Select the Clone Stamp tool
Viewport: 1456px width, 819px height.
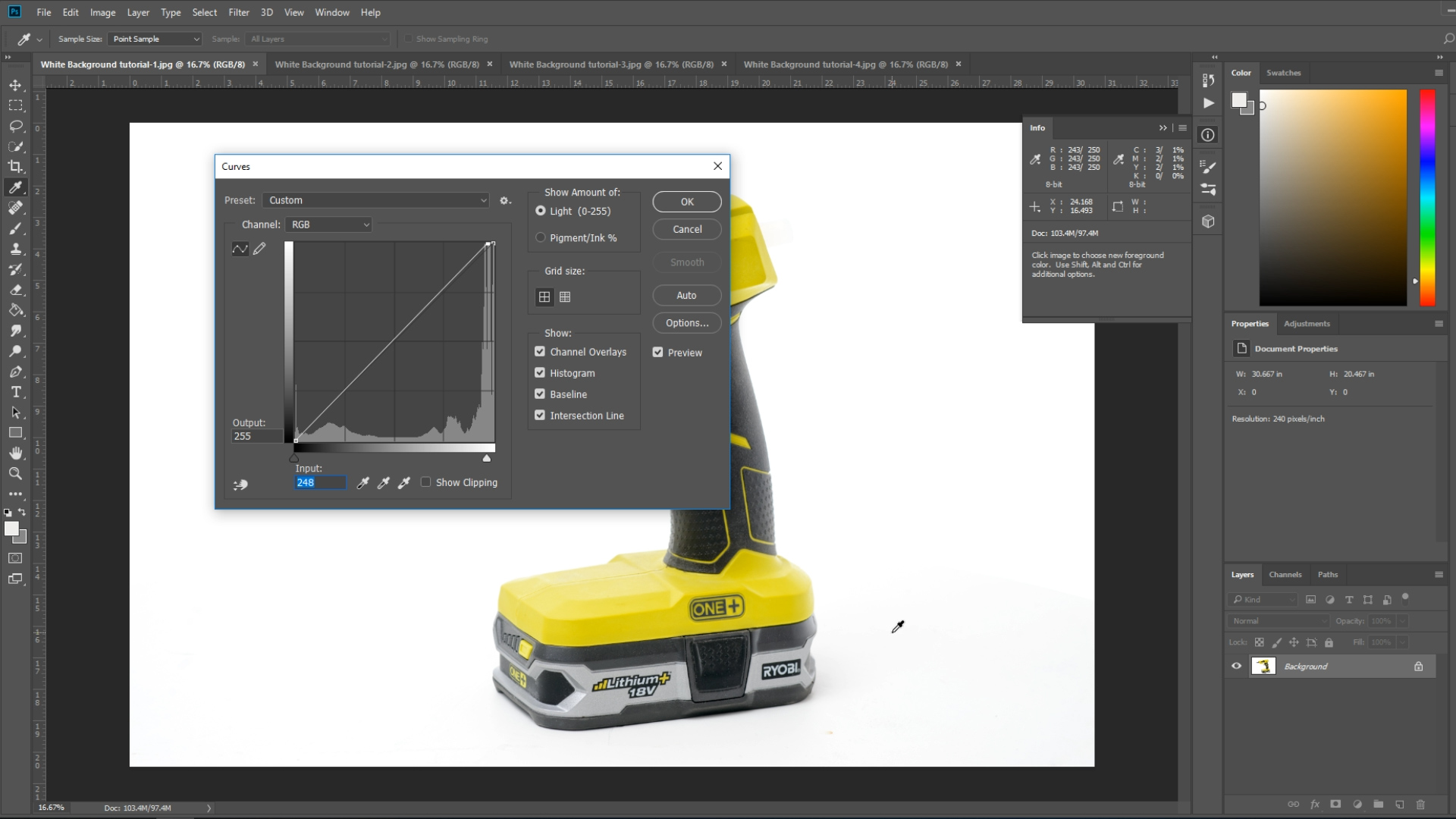[15, 249]
